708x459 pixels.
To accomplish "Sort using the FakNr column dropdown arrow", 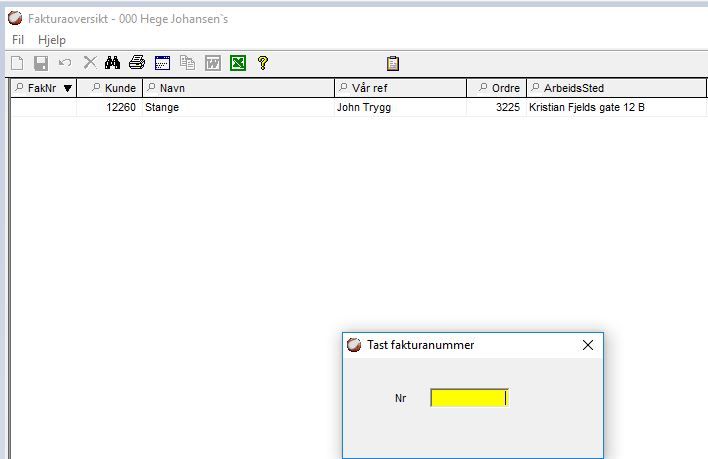I will click(68, 88).
